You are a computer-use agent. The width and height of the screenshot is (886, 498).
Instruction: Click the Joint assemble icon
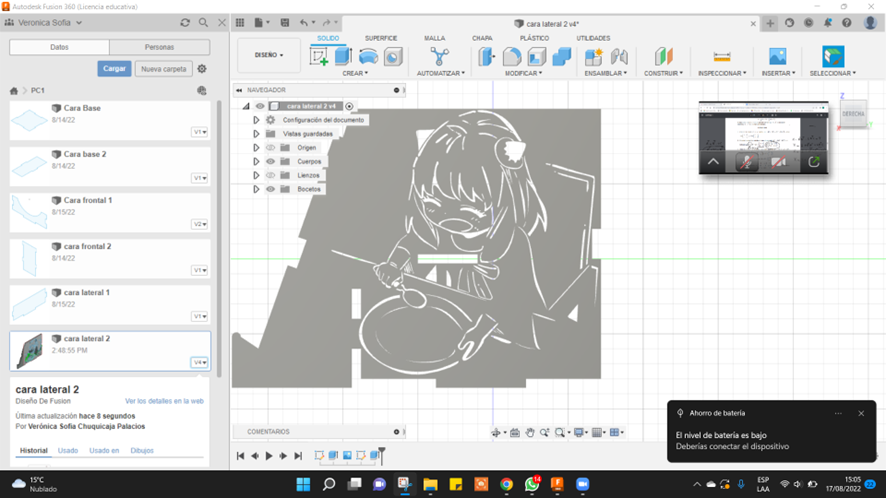(619, 57)
